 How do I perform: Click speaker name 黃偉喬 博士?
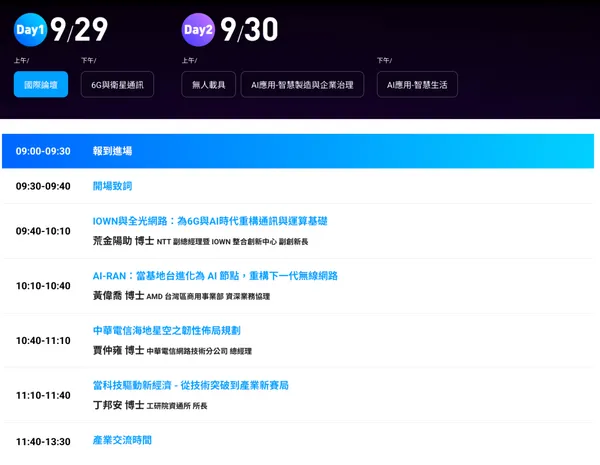(118, 295)
